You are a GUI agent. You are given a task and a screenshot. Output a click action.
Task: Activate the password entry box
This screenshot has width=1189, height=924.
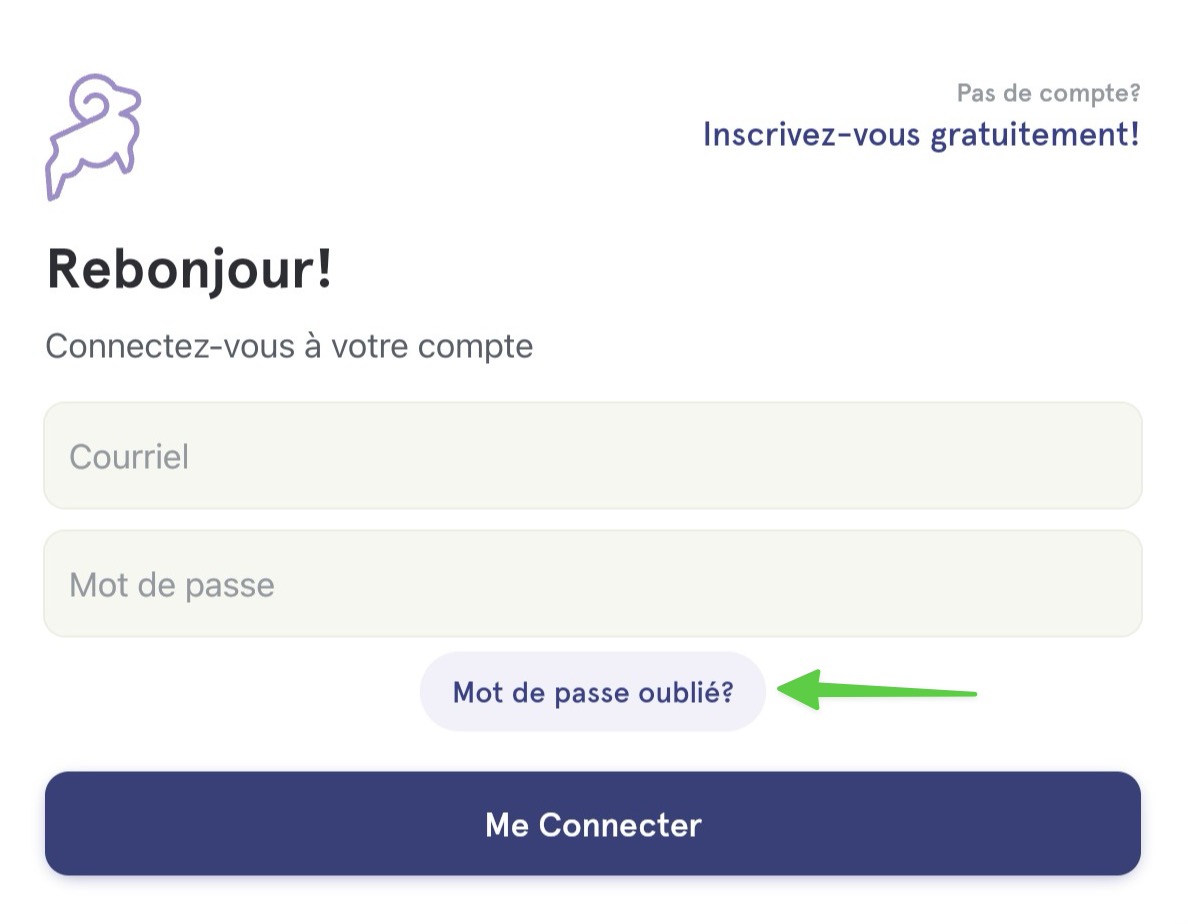593,584
